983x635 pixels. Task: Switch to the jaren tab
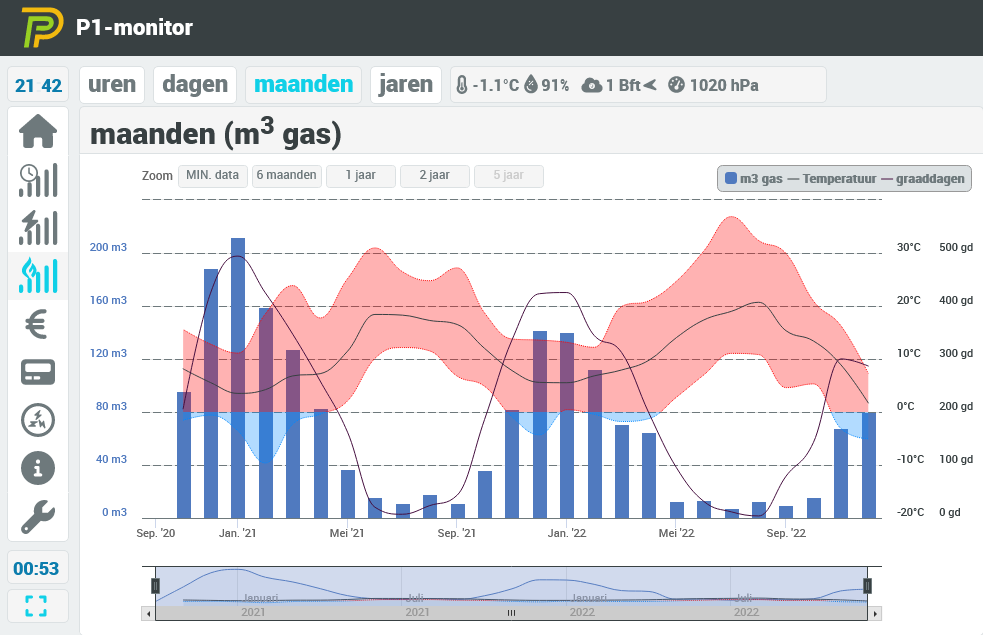(406, 85)
